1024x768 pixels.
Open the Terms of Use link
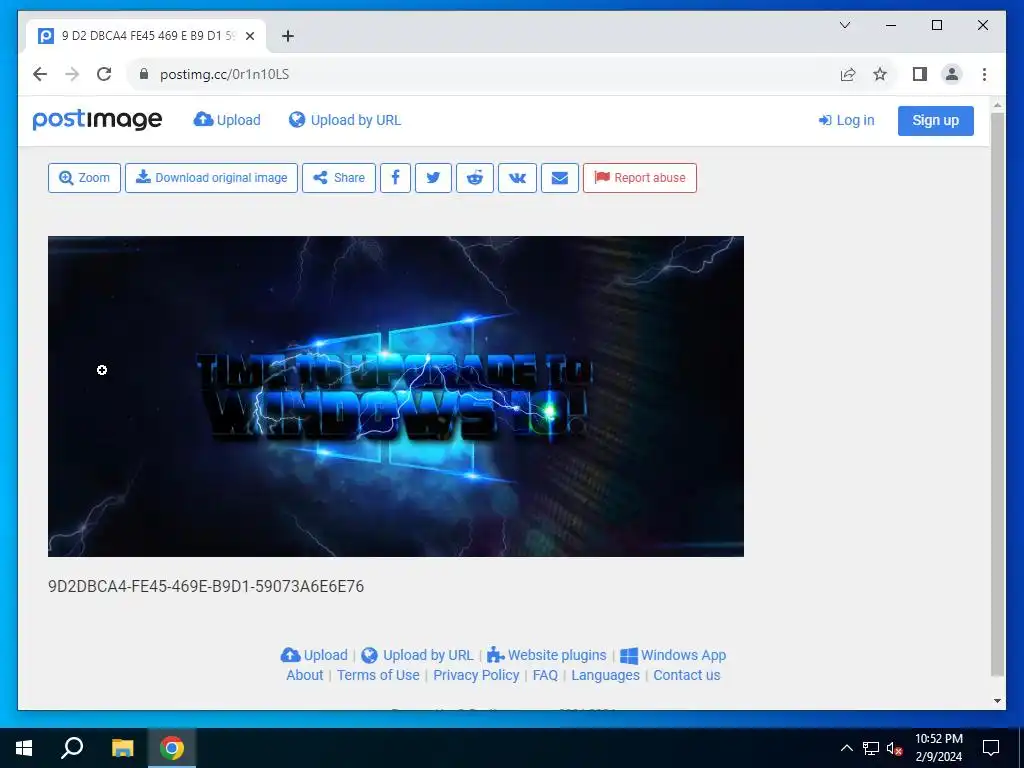tap(378, 675)
